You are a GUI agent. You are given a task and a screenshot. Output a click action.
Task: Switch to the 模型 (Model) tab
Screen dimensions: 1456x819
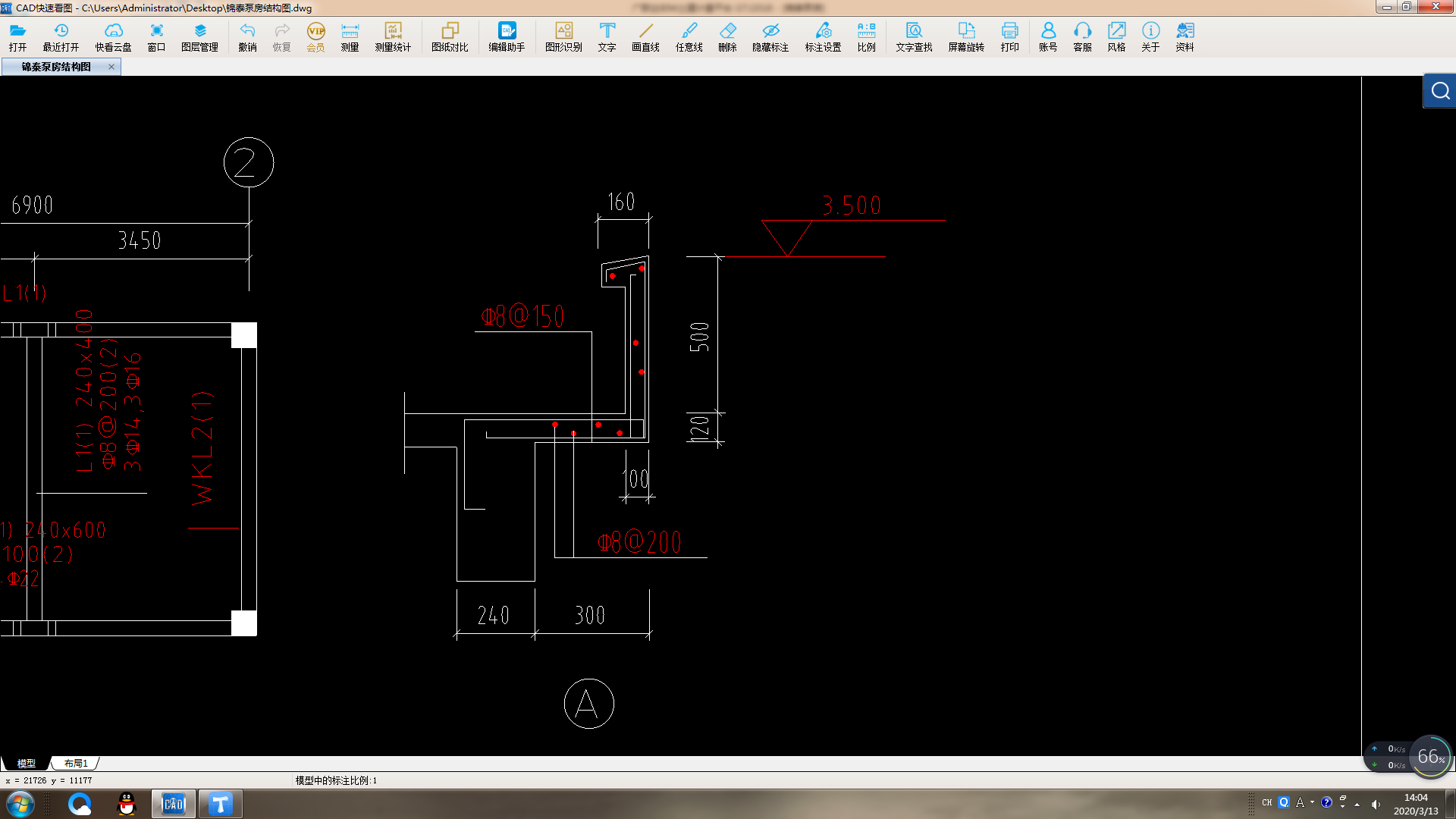click(x=27, y=763)
